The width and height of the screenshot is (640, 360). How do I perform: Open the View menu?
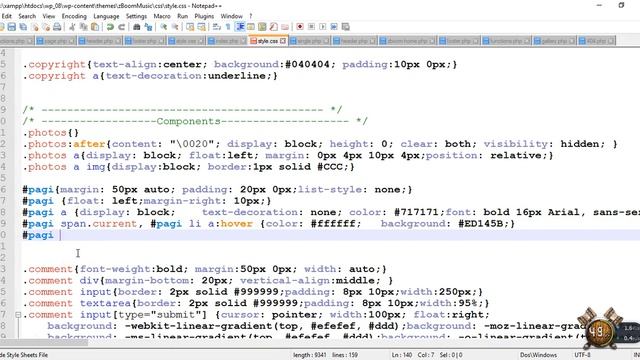[x=49, y=16]
